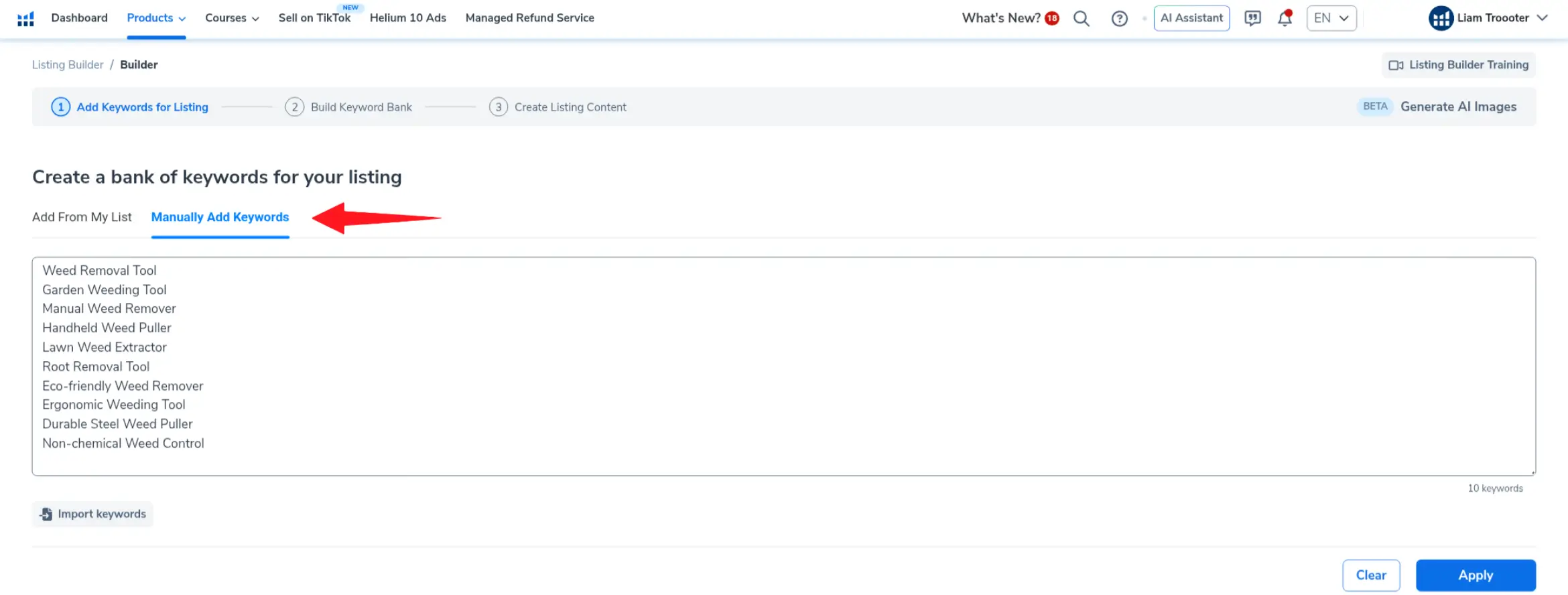This screenshot has width=1568, height=595.
Task: Expand the Products menu
Action: point(156,18)
